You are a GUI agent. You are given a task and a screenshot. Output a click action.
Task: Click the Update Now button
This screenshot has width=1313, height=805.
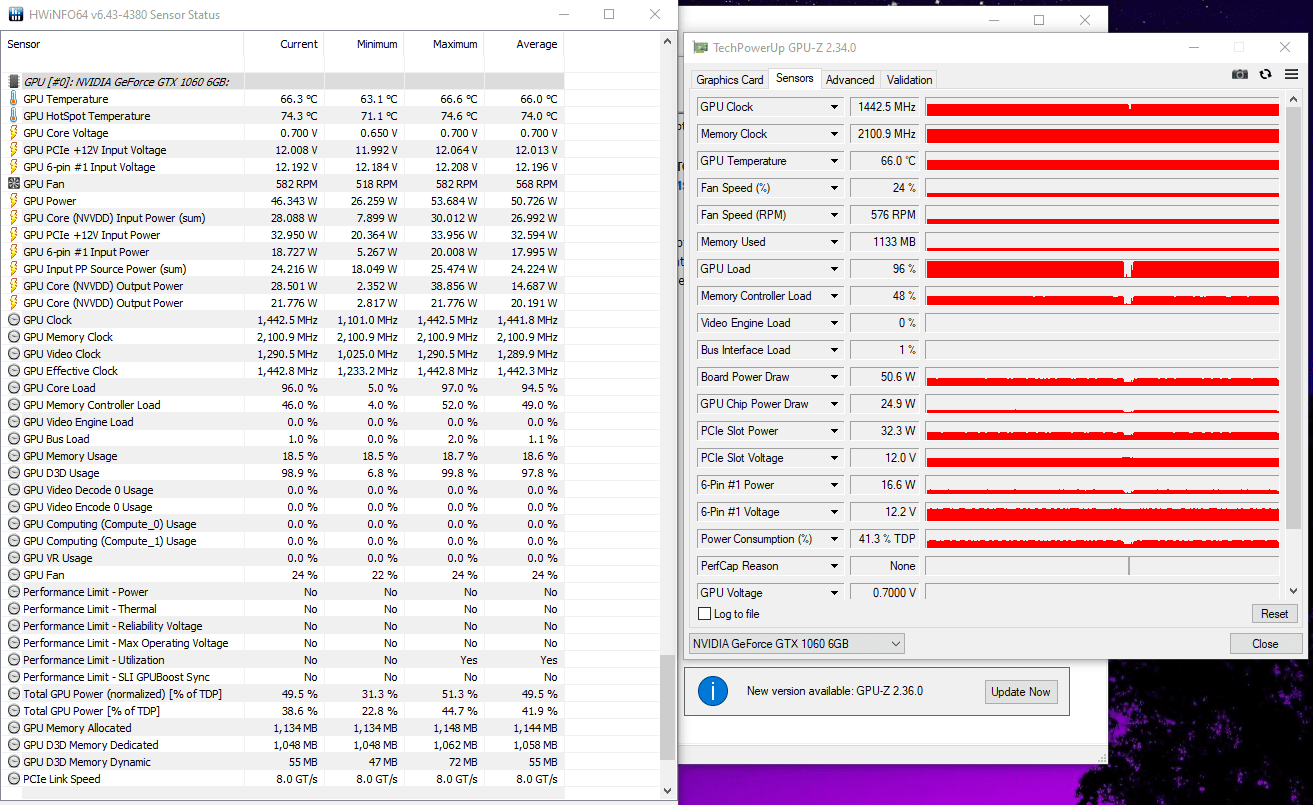pos(1021,692)
